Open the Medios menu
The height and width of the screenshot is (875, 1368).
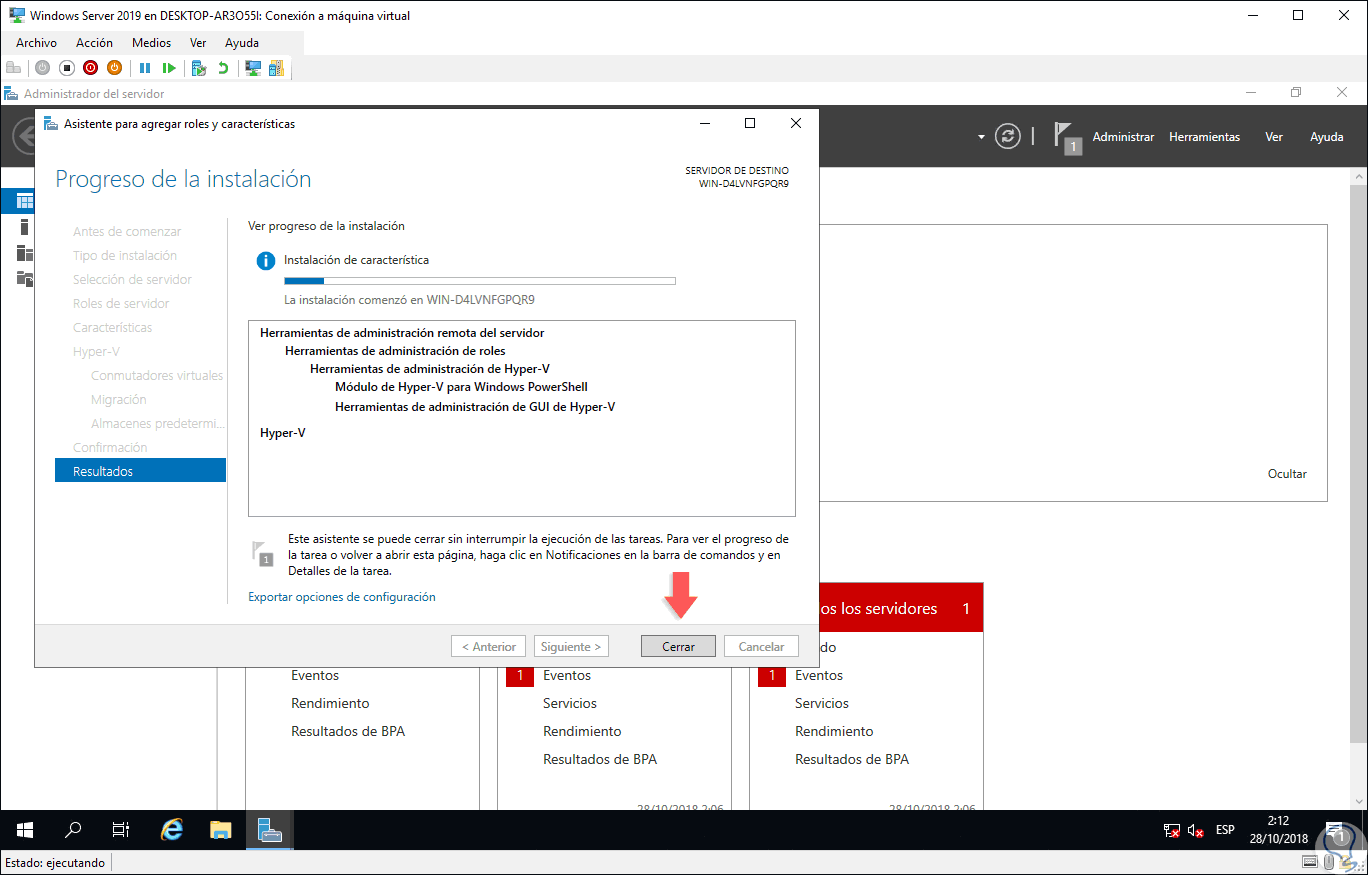click(x=152, y=43)
